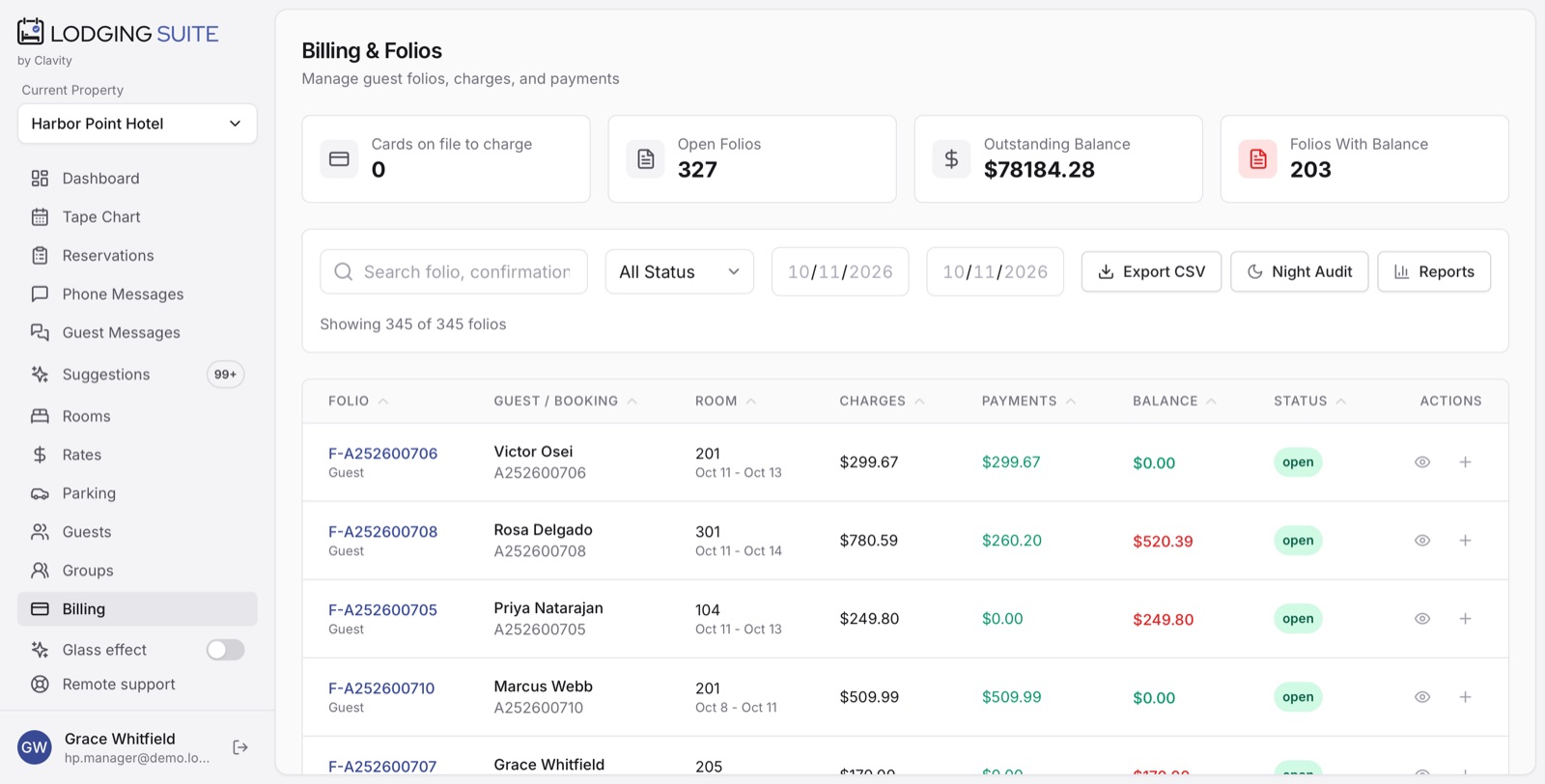
Task: Sort by Folio column header
Action: [x=358, y=401]
